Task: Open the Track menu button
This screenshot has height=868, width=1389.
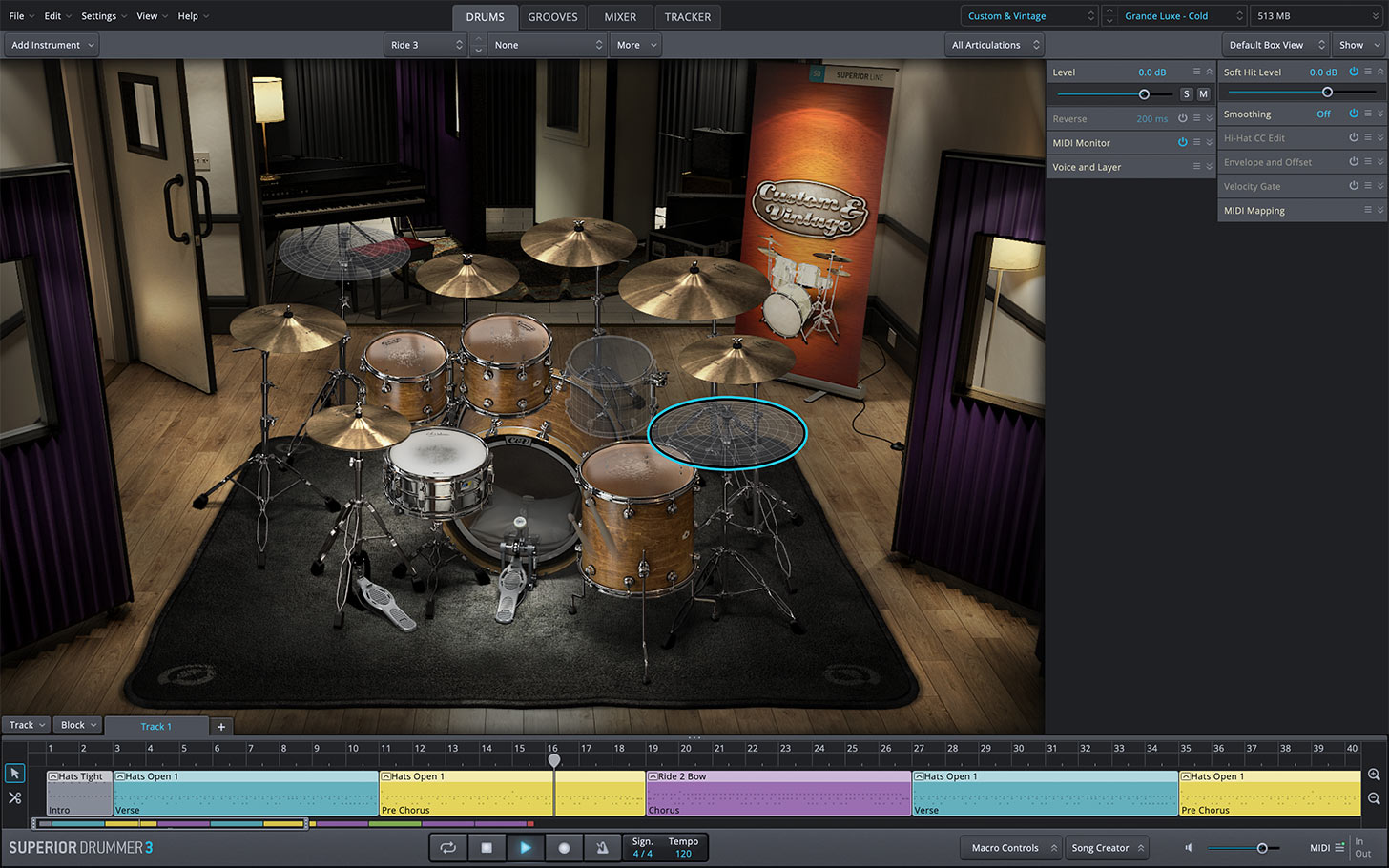Action: click(27, 725)
